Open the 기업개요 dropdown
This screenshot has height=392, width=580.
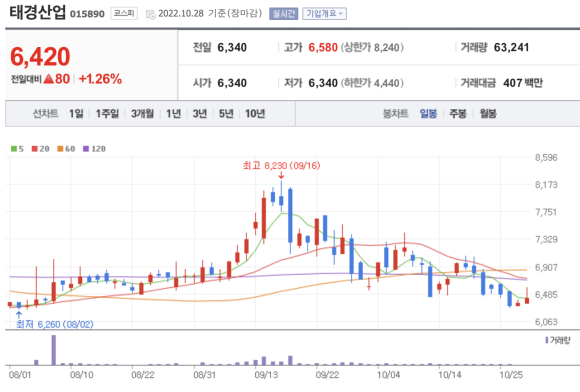[x=324, y=14]
